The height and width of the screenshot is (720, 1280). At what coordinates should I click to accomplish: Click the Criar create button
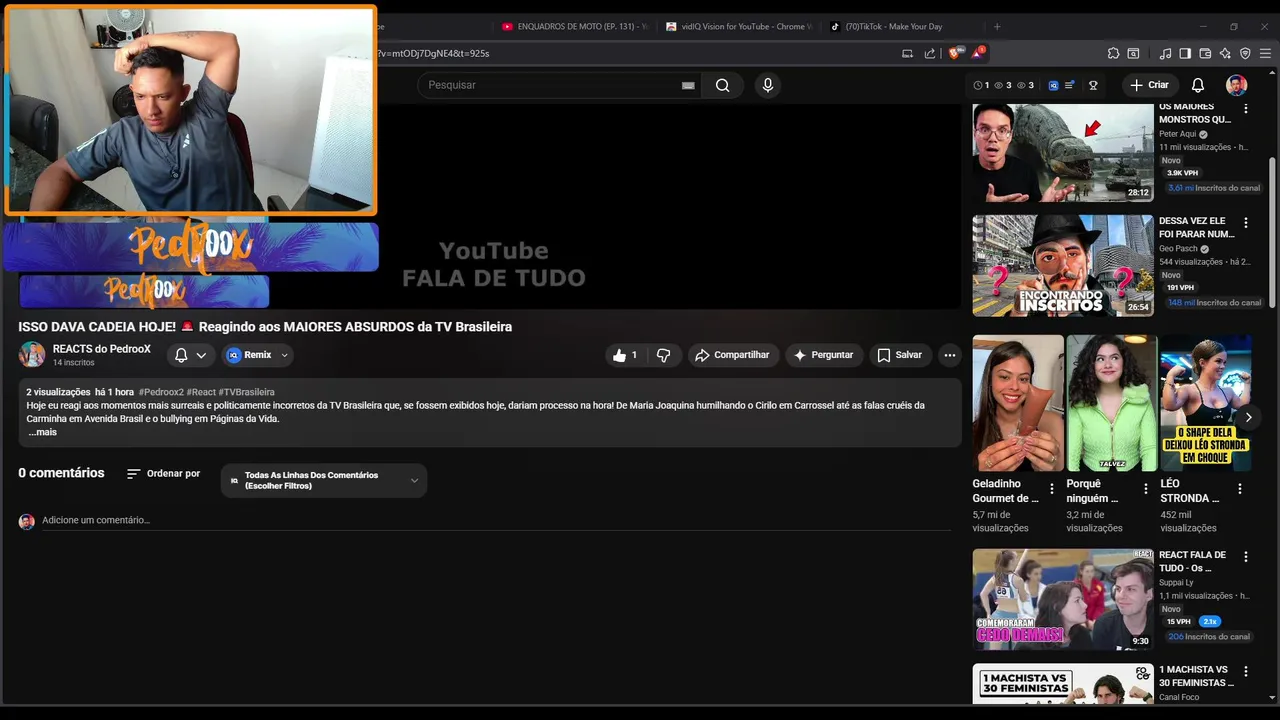[1149, 85]
